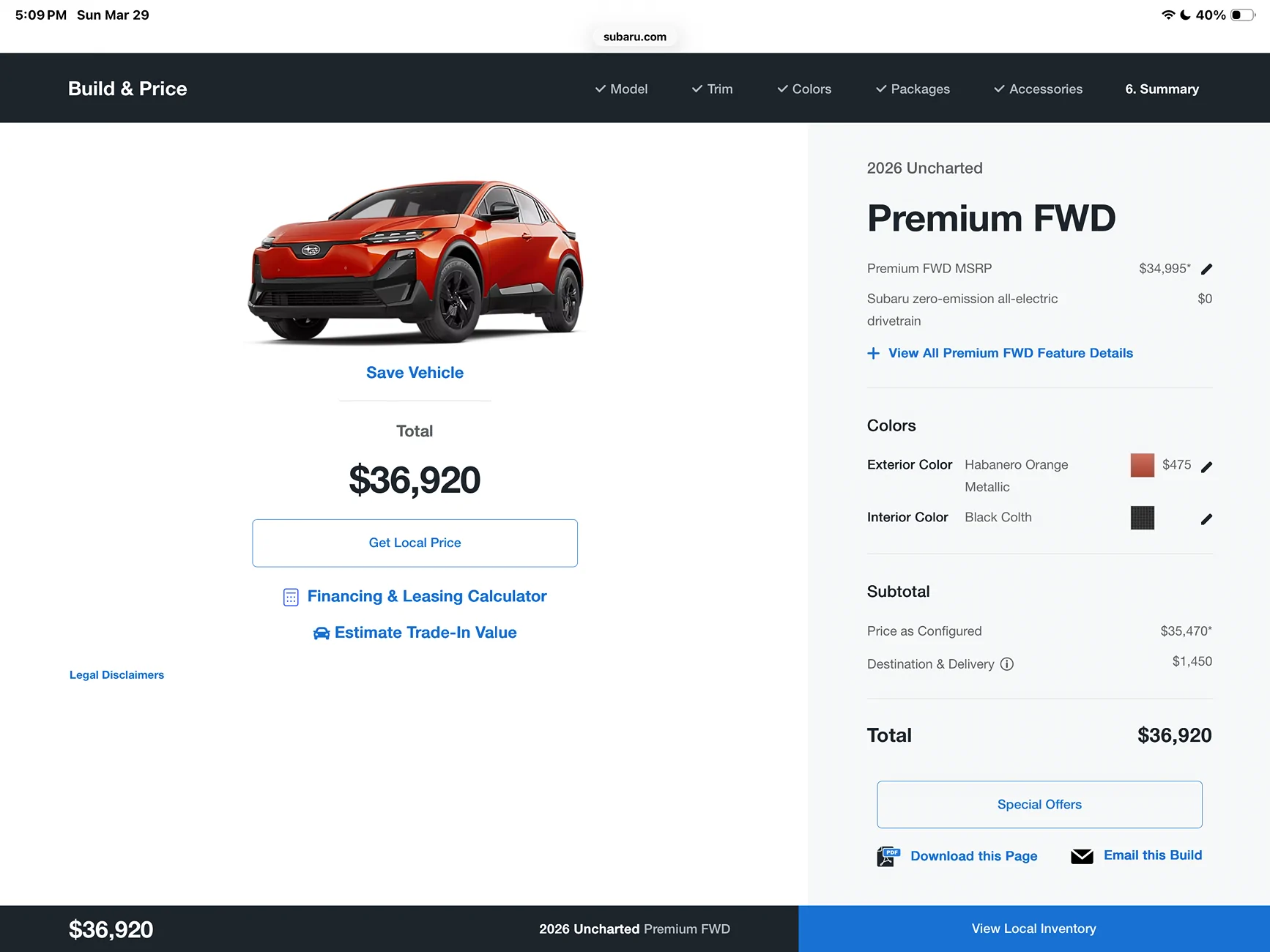The width and height of the screenshot is (1270, 952).
Task: Click the orange Uncharted vehicle image
Action: pos(415,261)
